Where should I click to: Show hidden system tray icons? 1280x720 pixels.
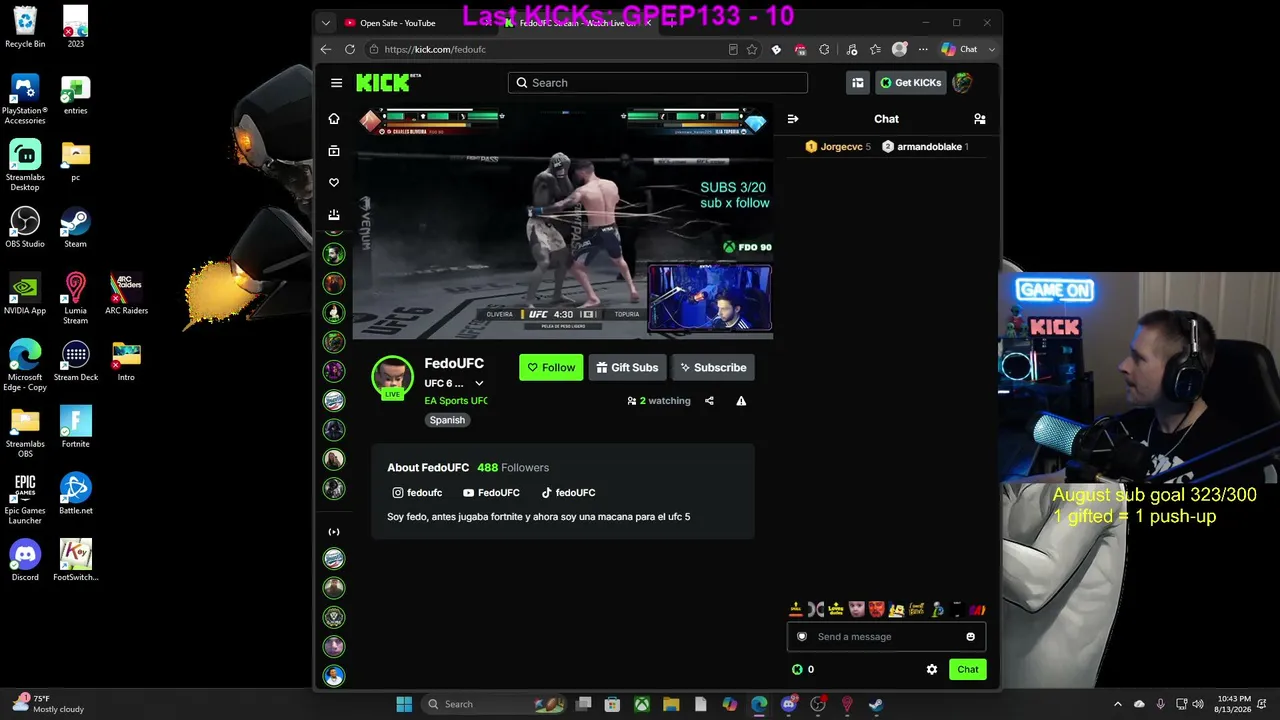[x=1118, y=704]
